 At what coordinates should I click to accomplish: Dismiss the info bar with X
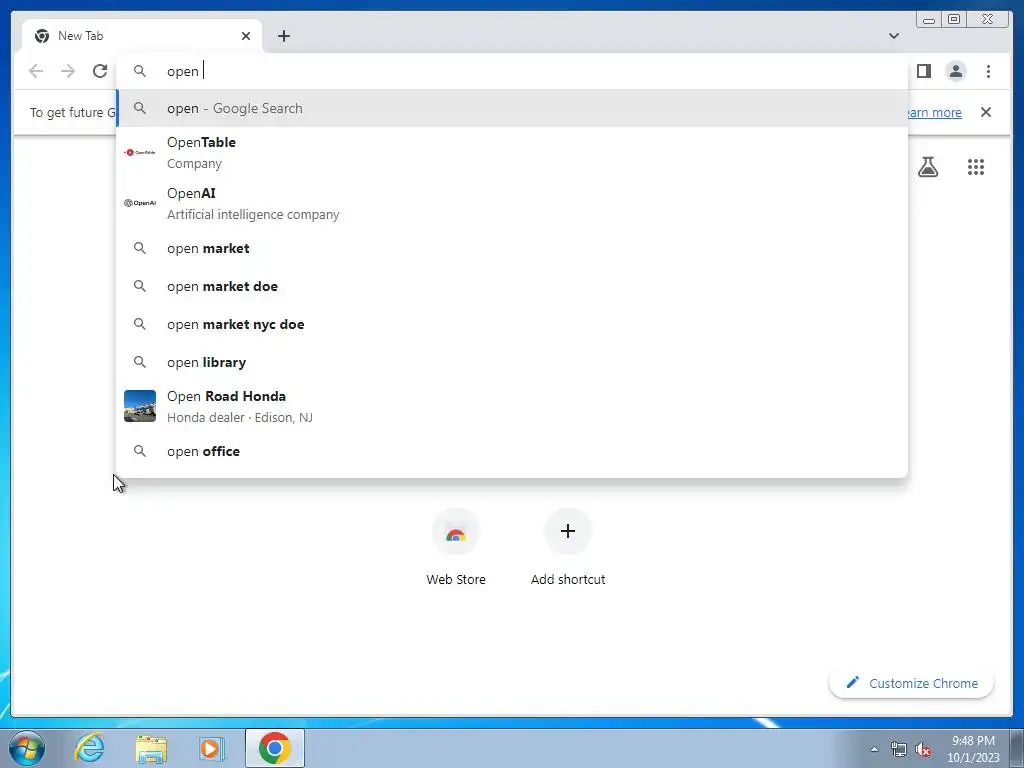tap(986, 112)
